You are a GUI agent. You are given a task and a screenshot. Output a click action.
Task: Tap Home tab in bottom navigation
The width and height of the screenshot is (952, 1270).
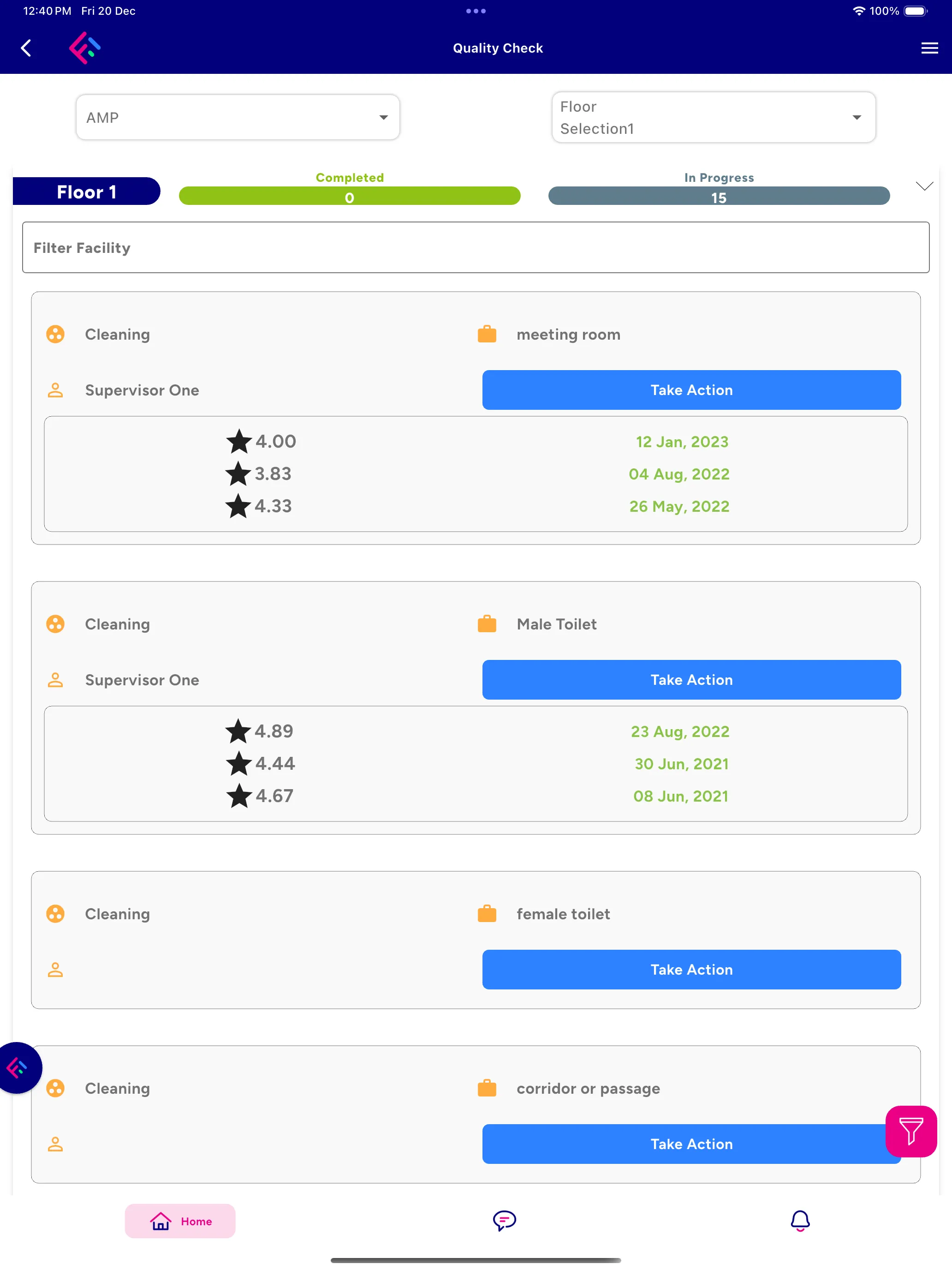(x=180, y=1220)
